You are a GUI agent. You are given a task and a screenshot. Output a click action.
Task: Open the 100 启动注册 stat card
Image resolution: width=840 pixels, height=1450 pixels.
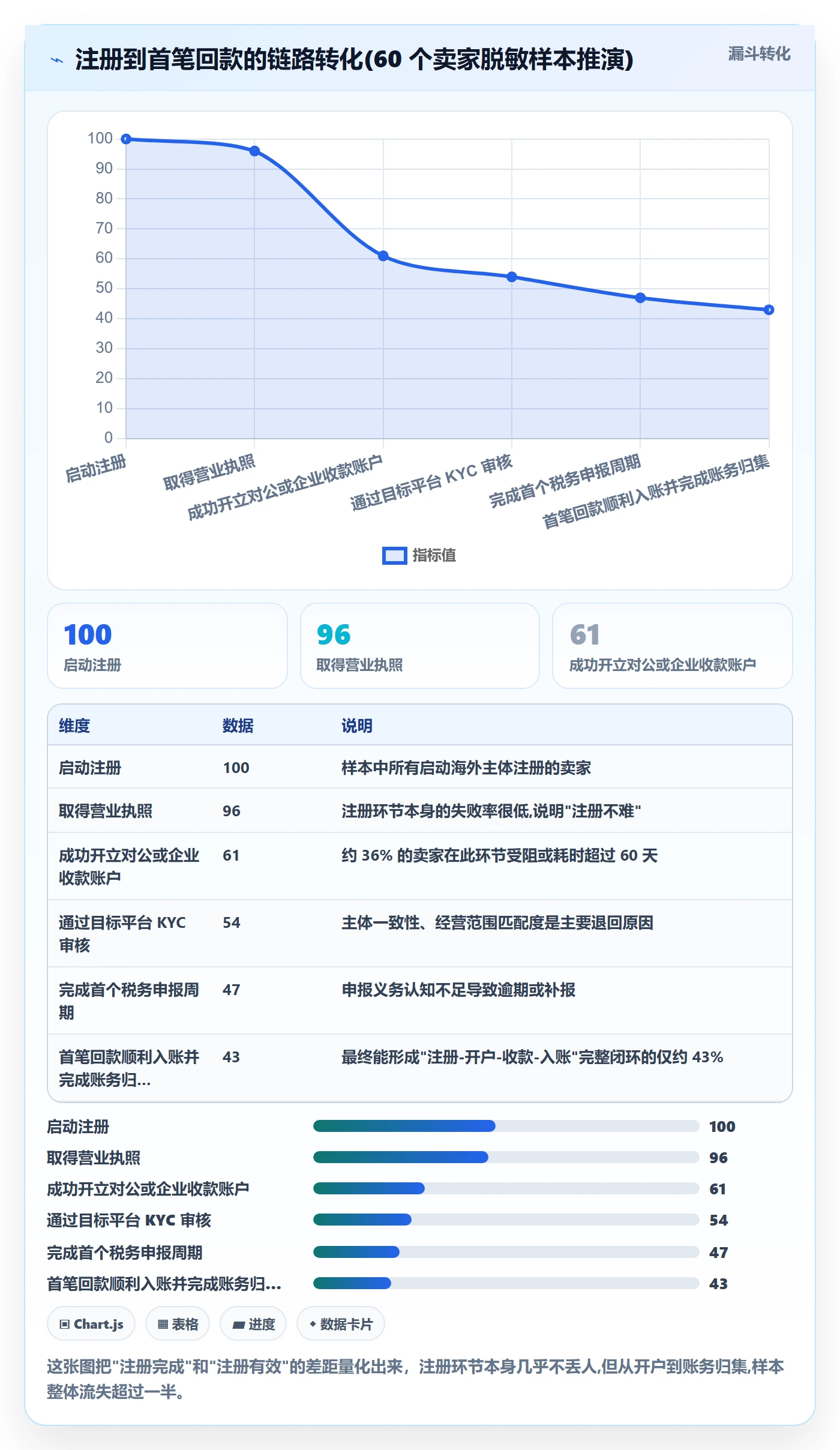point(167,646)
